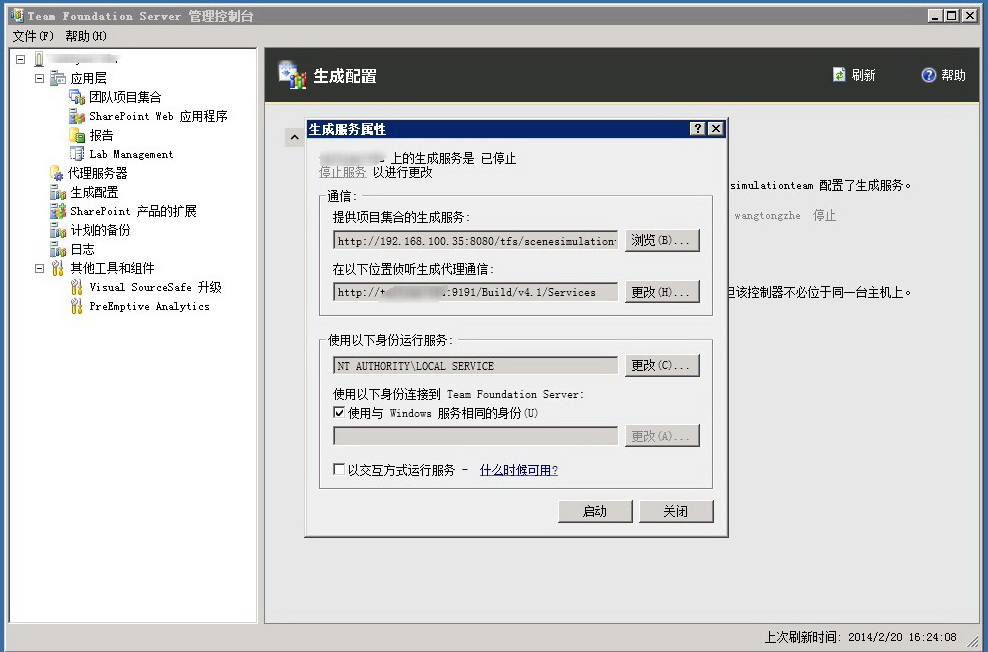Screen dimensions: 988x652
Task: Click the NT AUTHORITY\LOCAL SERVICE field
Action: pyautogui.click(x=476, y=366)
